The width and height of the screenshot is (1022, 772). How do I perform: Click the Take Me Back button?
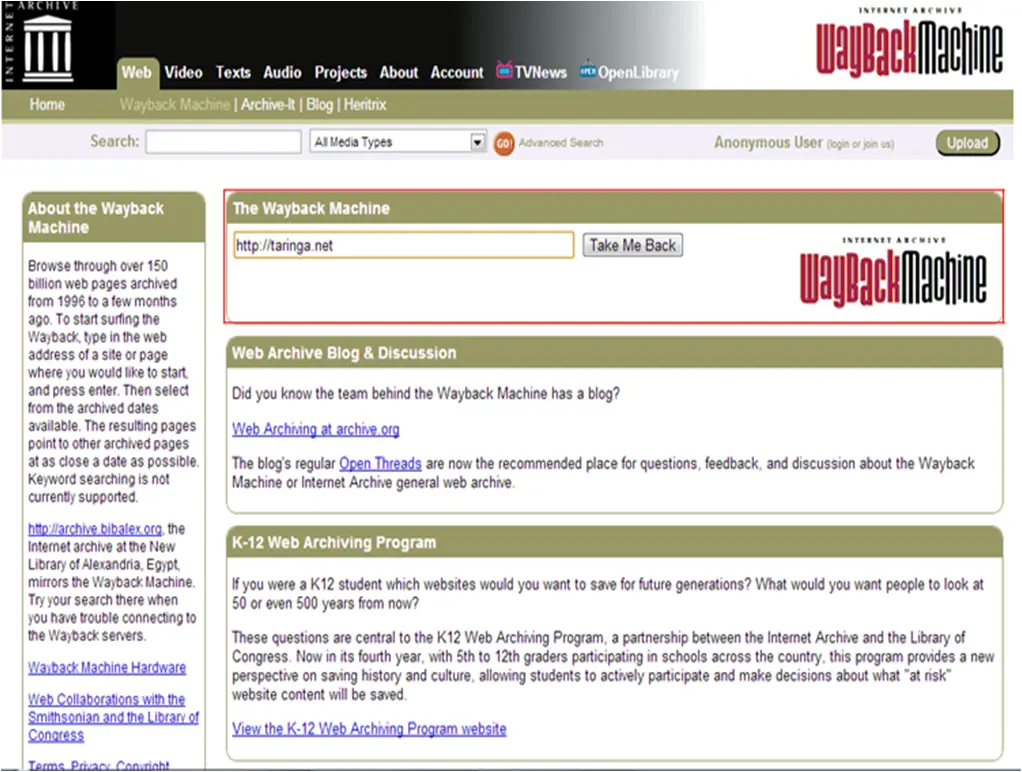pyautogui.click(x=632, y=245)
